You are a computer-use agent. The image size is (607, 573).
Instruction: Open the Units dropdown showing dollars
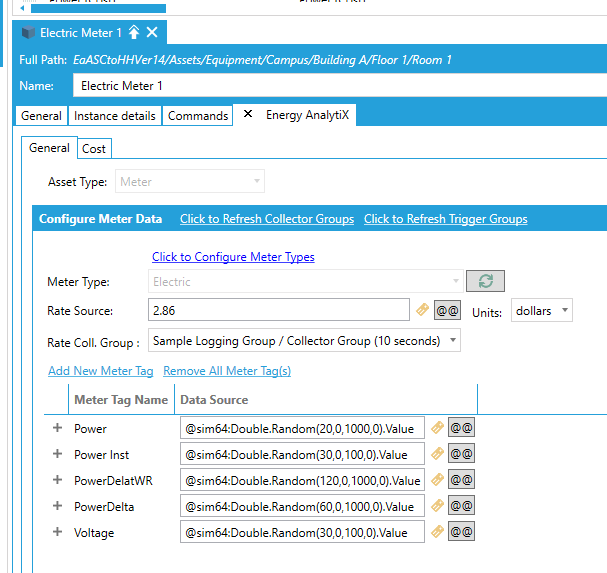coord(542,310)
